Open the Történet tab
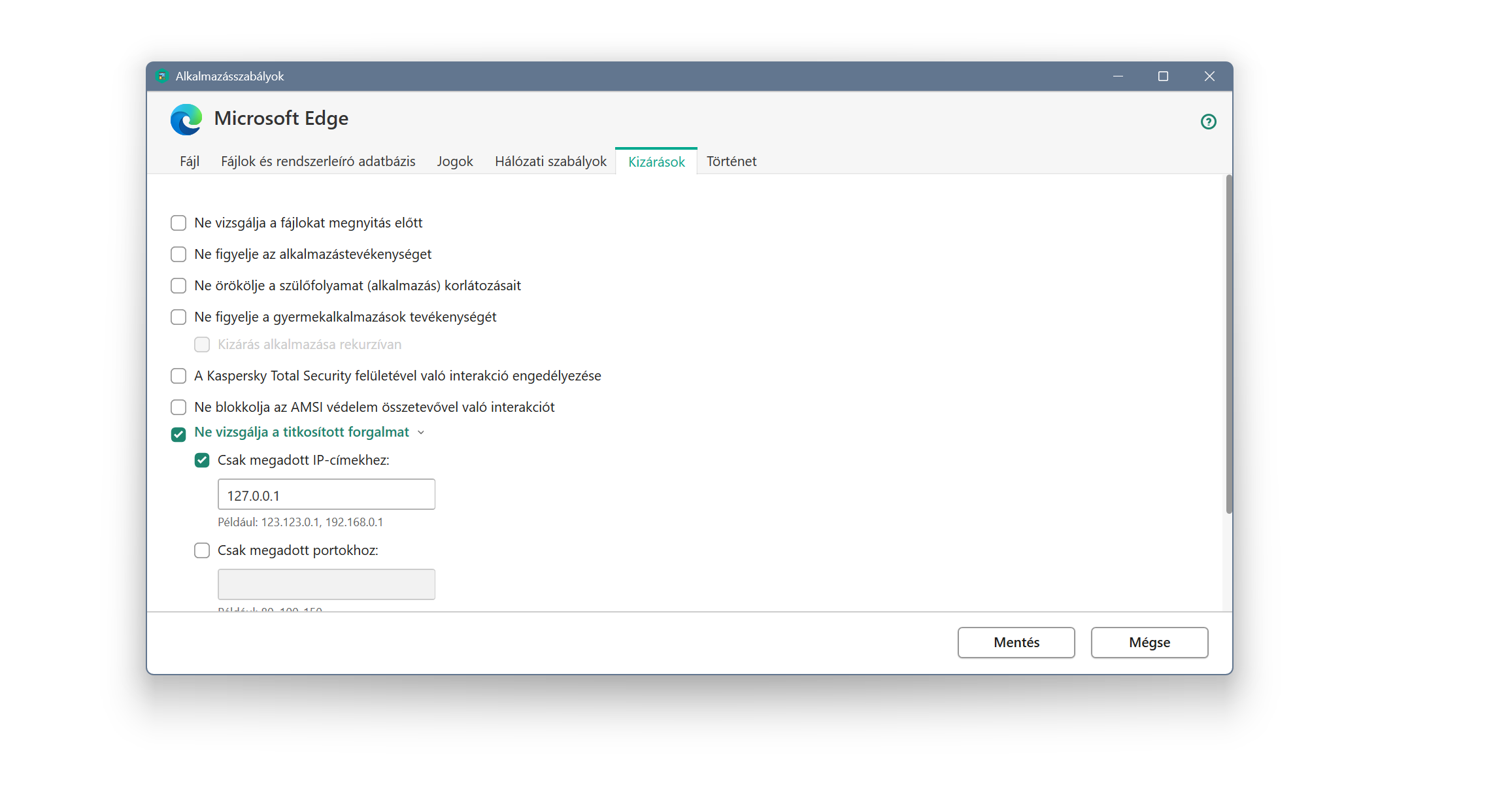 [731, 161]
